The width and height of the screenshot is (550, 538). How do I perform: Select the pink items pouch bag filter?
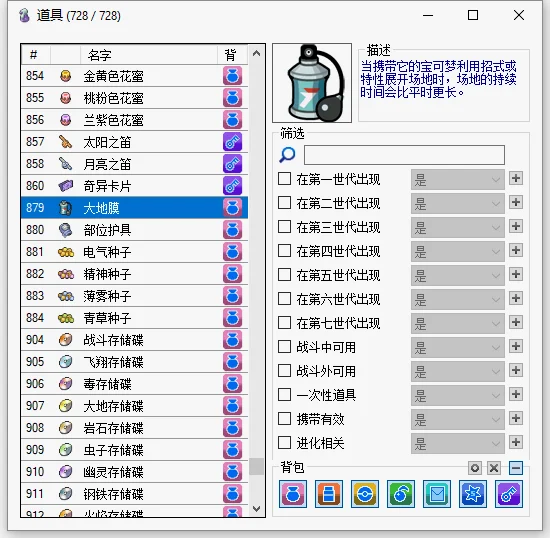(293, 494)
